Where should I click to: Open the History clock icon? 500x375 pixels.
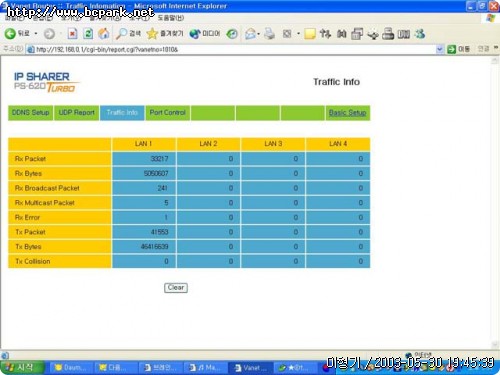(232, 34)
